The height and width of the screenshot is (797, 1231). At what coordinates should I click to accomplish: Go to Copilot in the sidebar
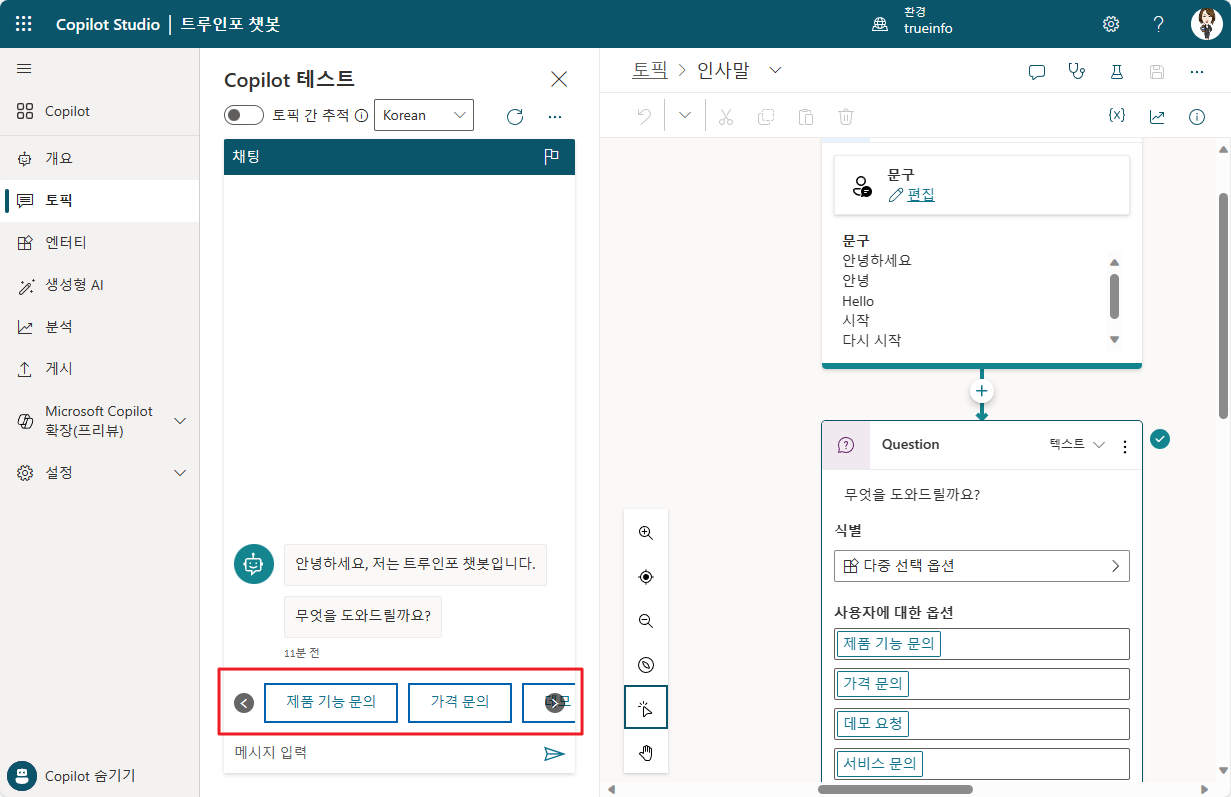tap(100, 111)
